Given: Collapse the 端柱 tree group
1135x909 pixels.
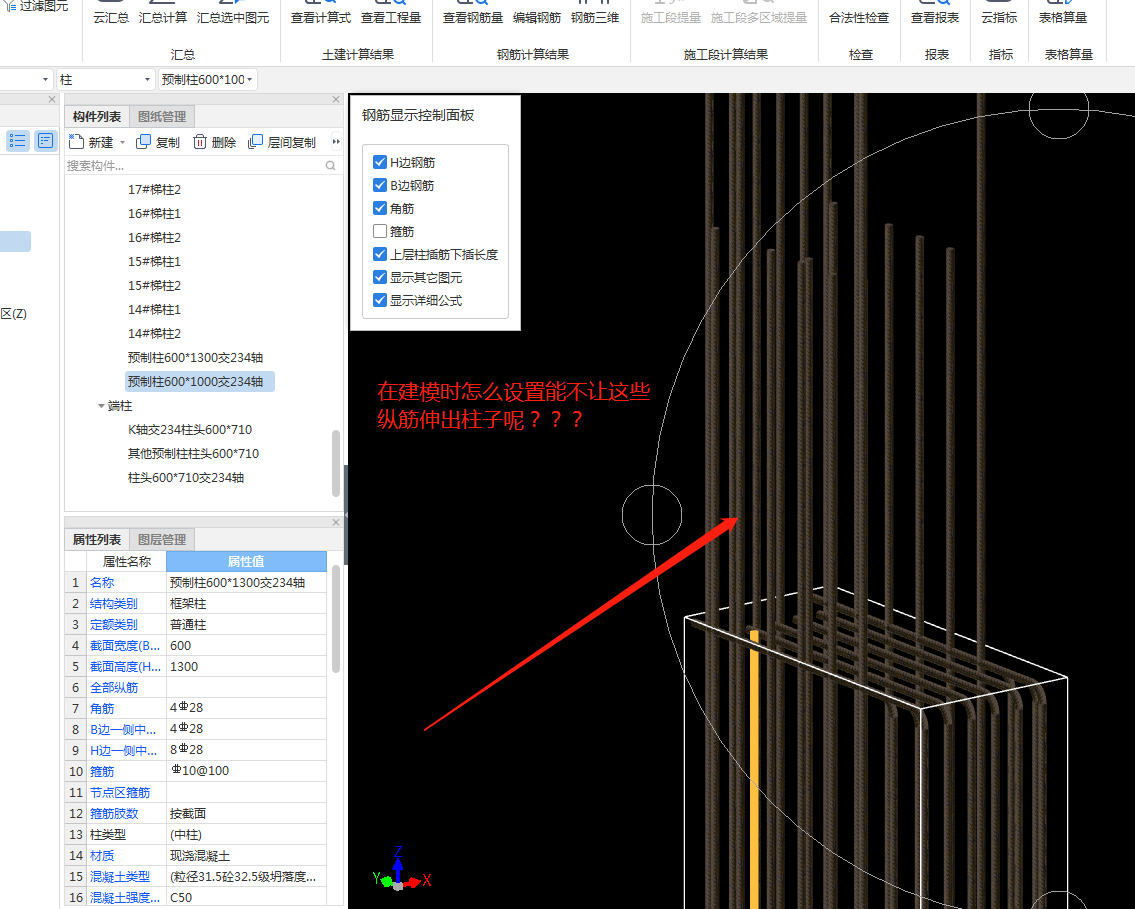Looking at the screenshot, I should (x=101, y=406).
